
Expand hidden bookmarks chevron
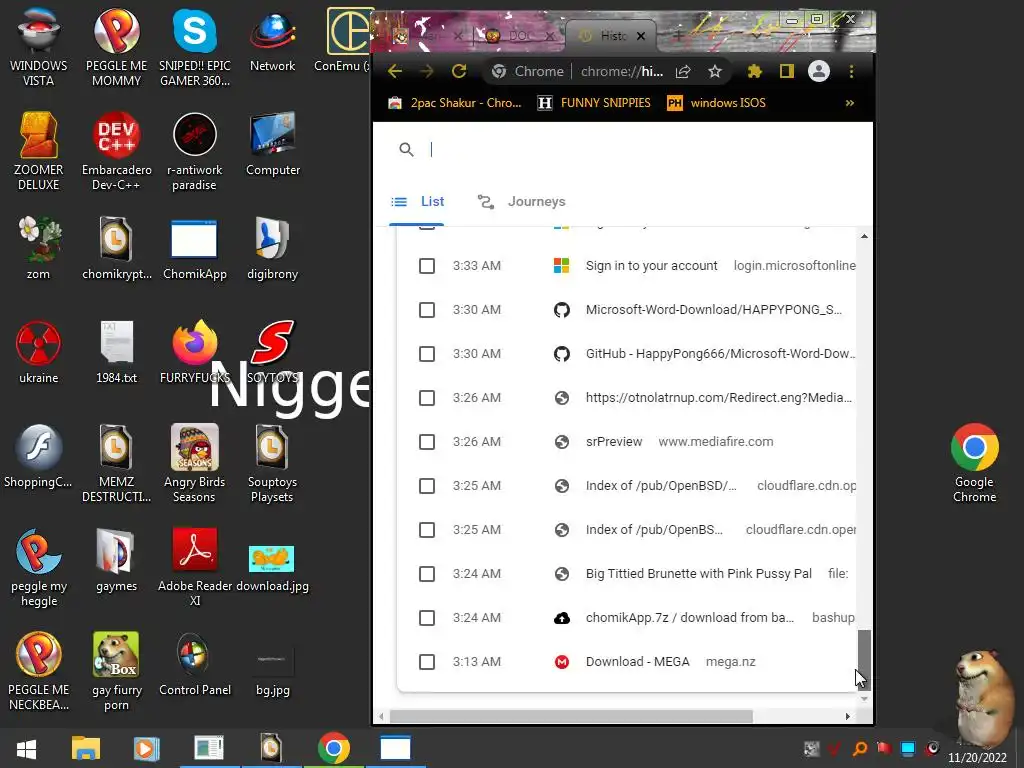pos(850,103)
